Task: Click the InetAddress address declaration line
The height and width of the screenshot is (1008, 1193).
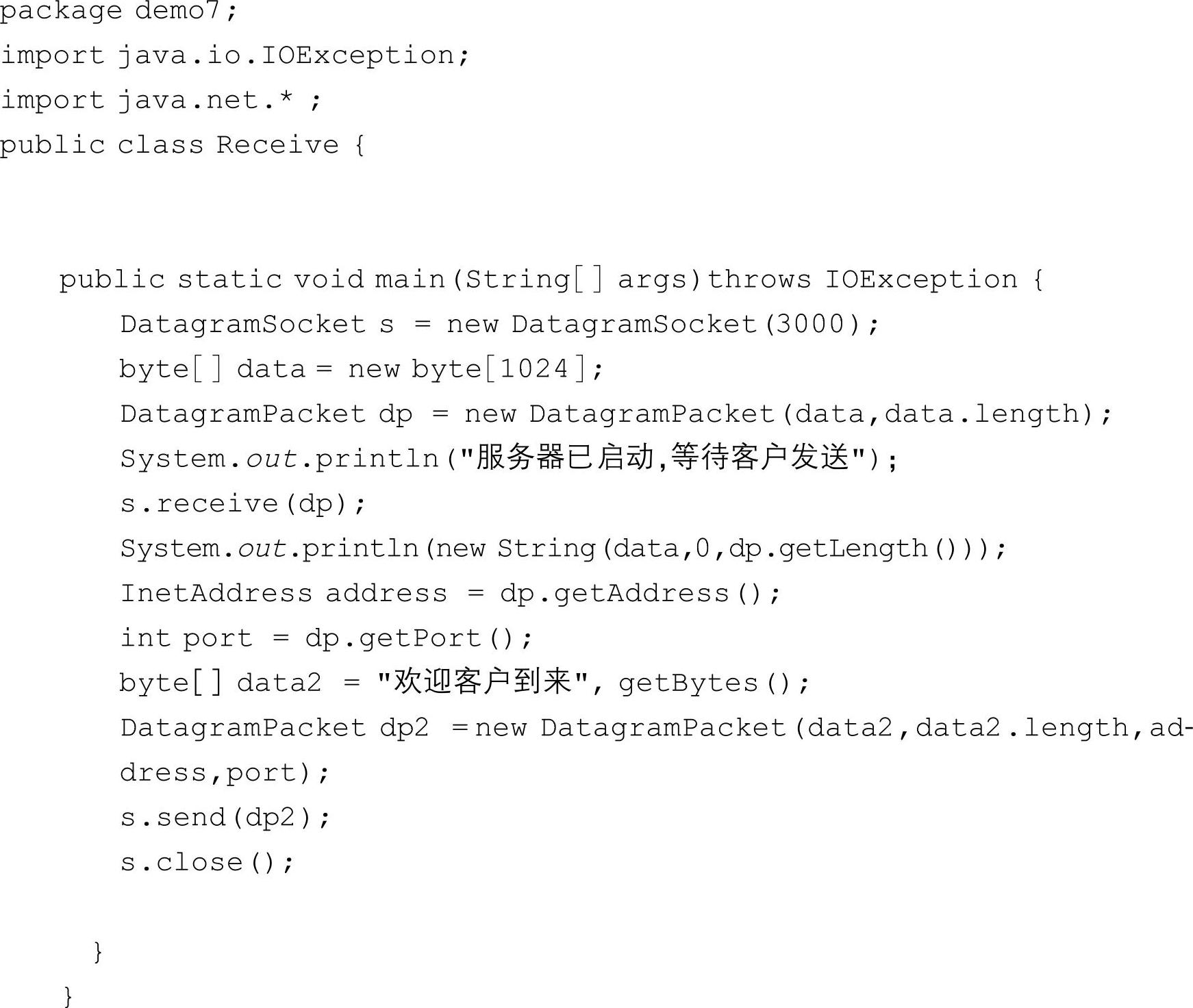Action: tap(450, 593)
